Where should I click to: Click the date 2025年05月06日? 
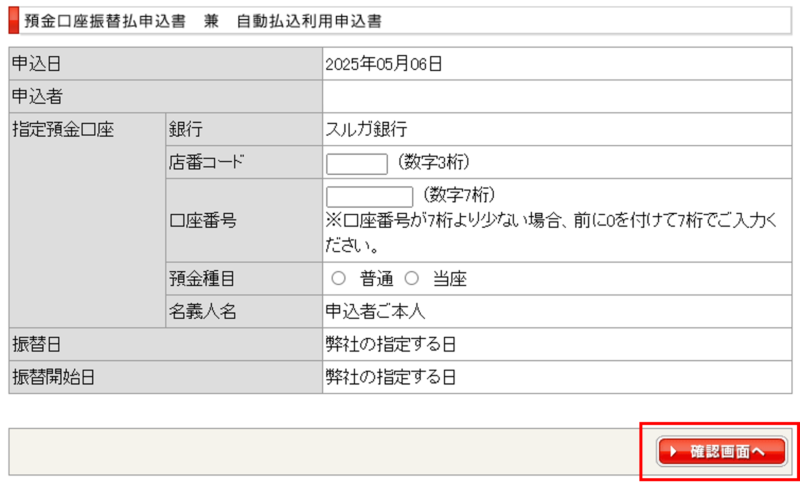coord(384,65)
